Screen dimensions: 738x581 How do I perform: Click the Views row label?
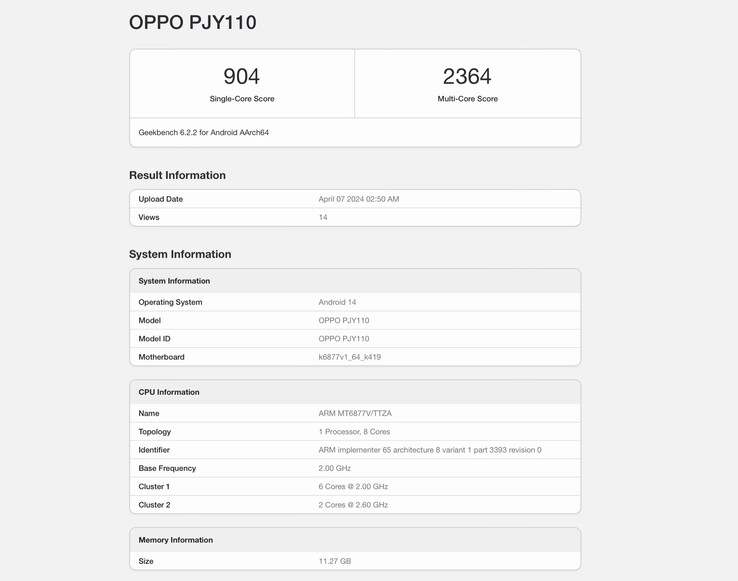click(x=149, y=218)
